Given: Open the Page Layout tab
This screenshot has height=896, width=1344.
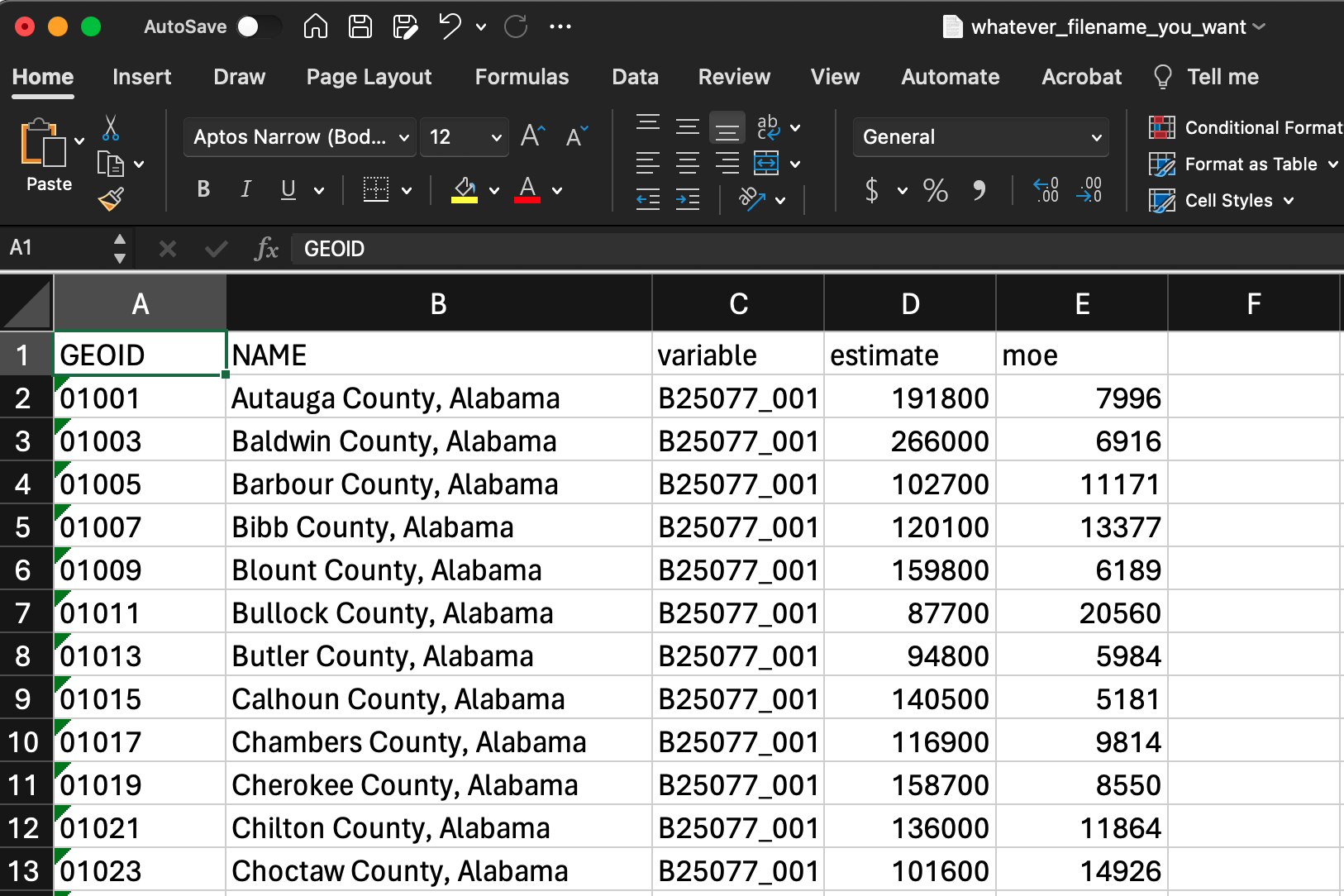Looking at the screenshot, I should (x=369, y=77).
